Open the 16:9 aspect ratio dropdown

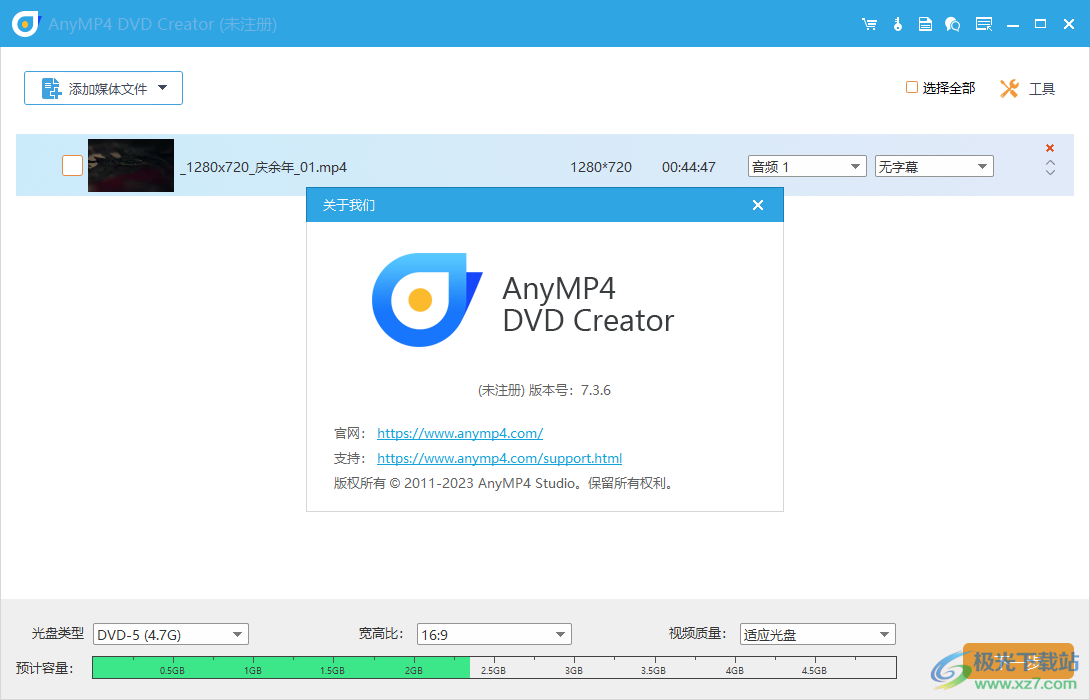(494, 634)
